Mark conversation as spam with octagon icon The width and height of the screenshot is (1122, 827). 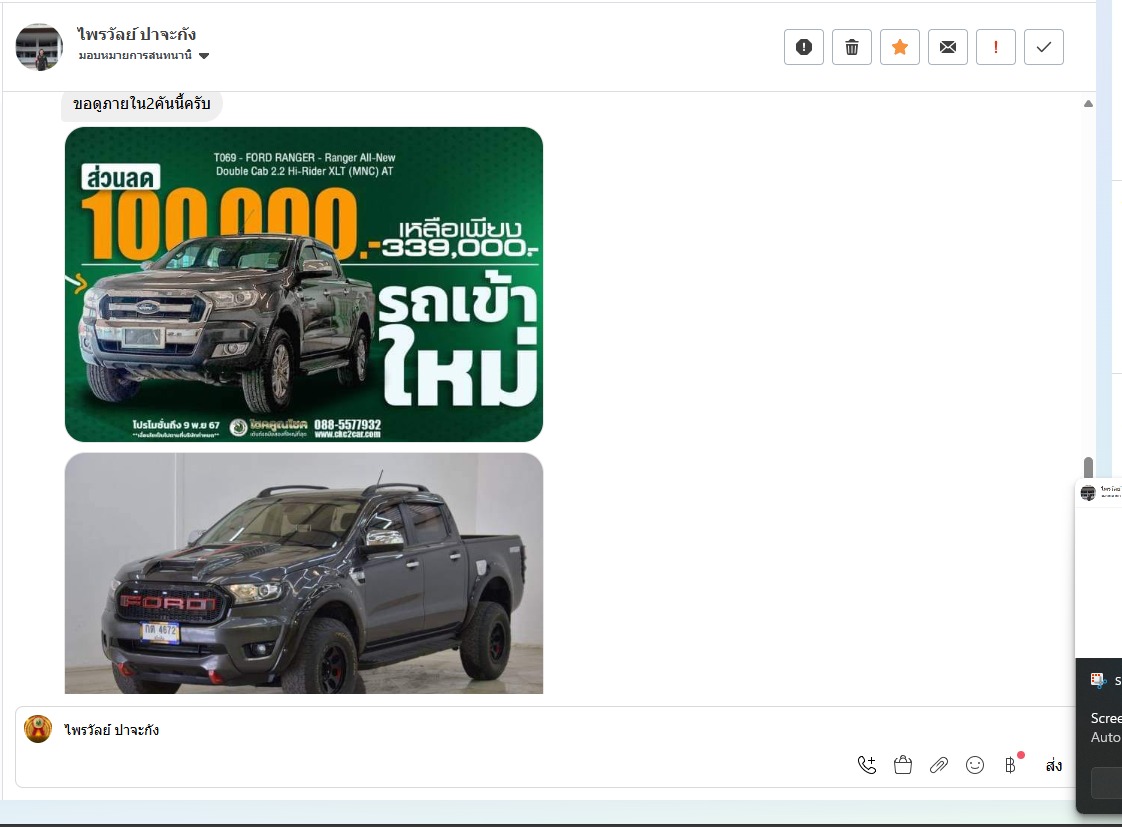[804, 47]
